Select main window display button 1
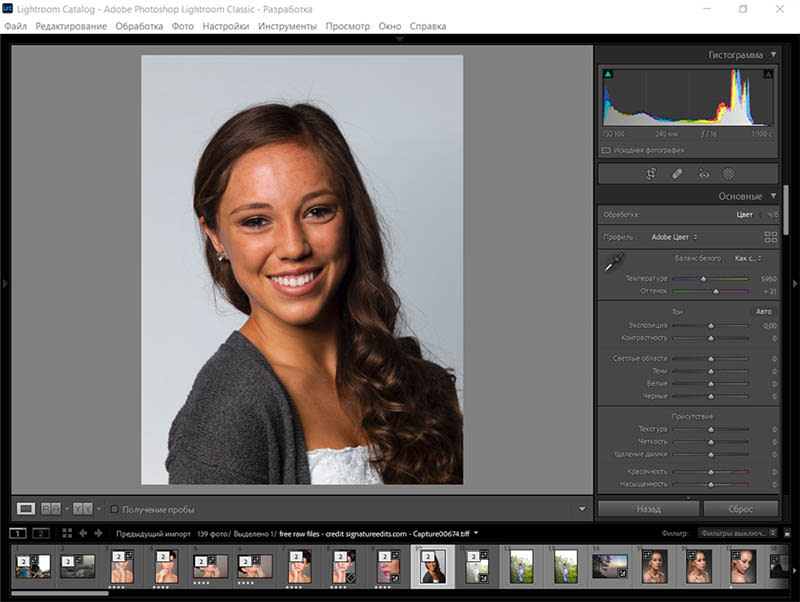 tap(18, 534)
